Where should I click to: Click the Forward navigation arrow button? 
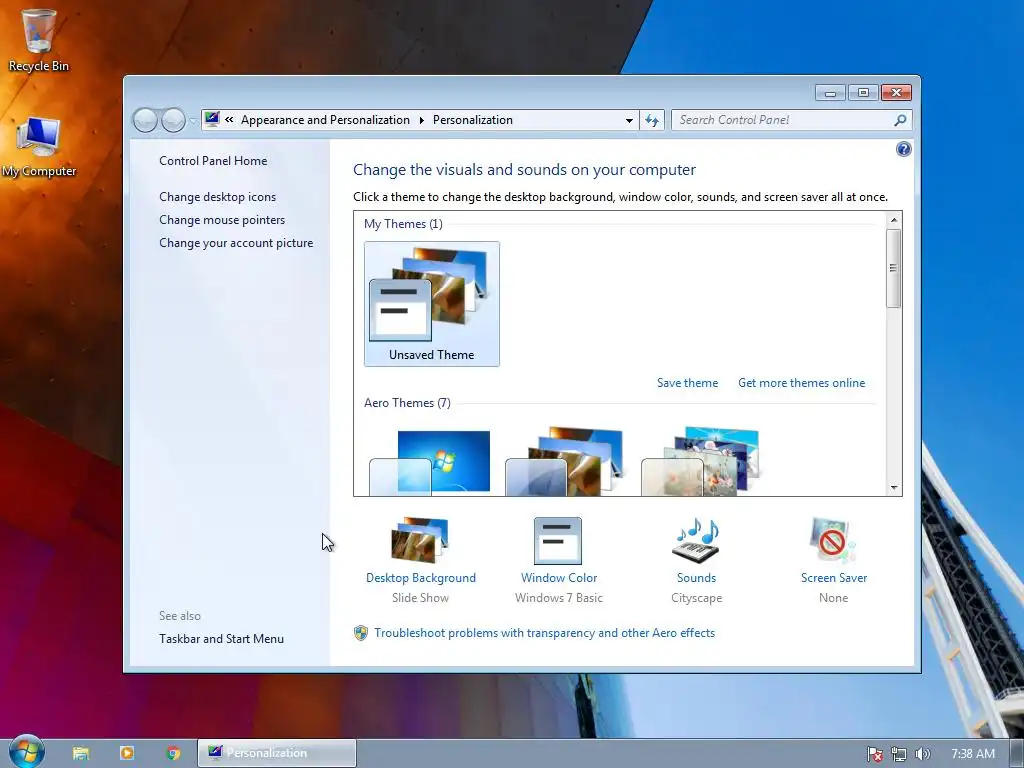pyautogui.click(x=173, y=120)
